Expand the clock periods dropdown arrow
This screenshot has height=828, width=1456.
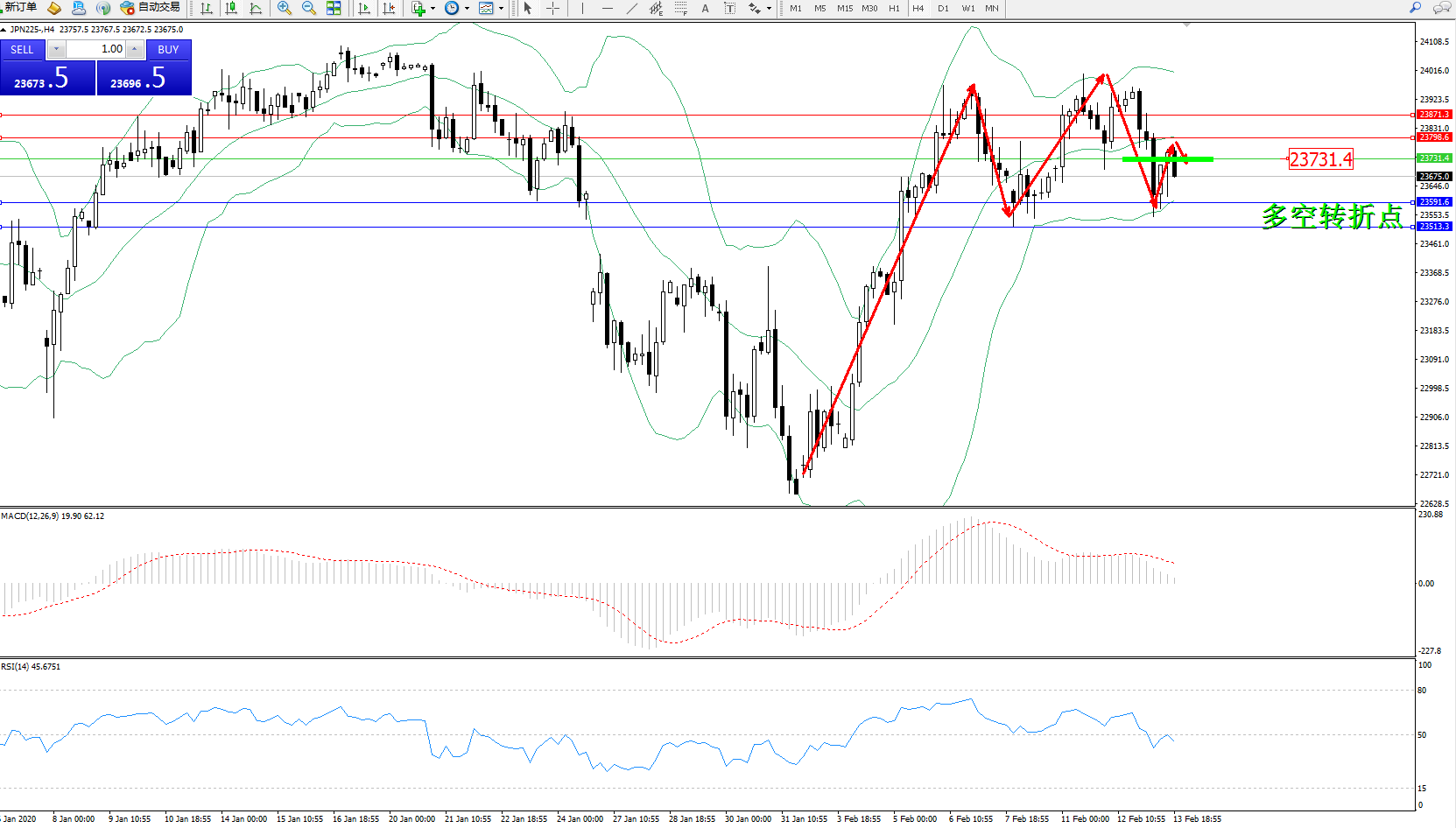click(467, 9)
